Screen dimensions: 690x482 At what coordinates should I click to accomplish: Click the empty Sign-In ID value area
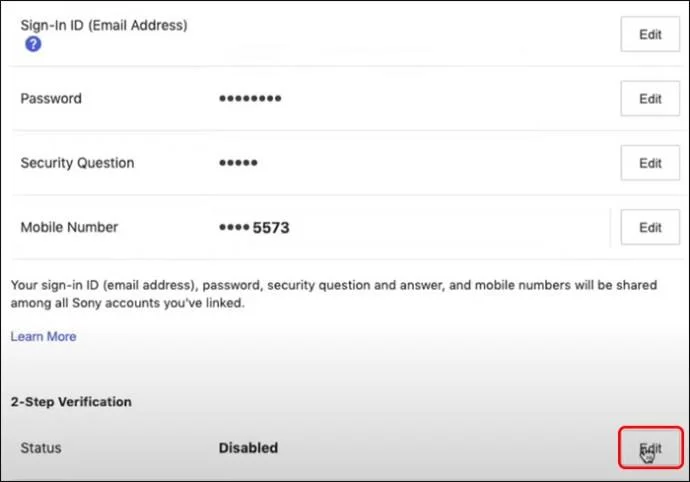[x=400, y=34]
